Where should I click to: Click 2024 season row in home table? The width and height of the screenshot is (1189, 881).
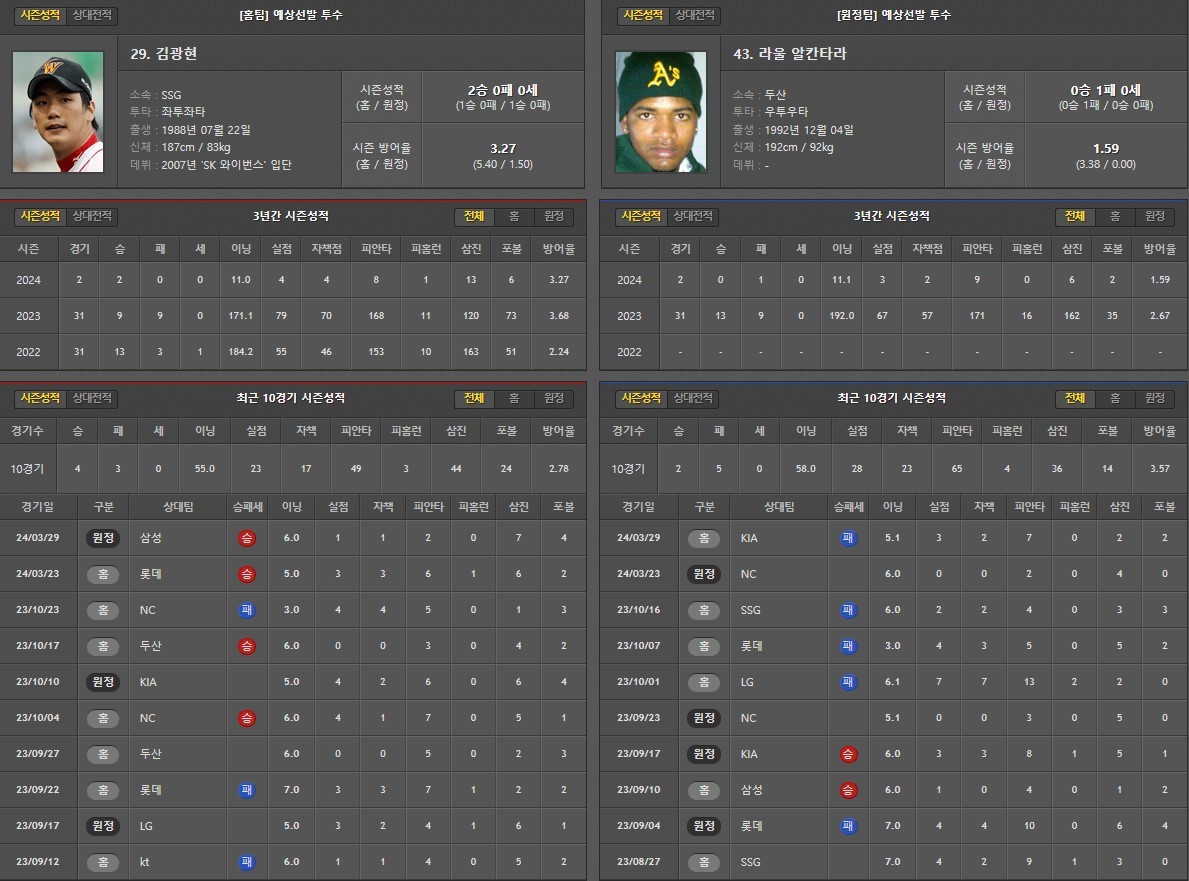coord(293,280)
